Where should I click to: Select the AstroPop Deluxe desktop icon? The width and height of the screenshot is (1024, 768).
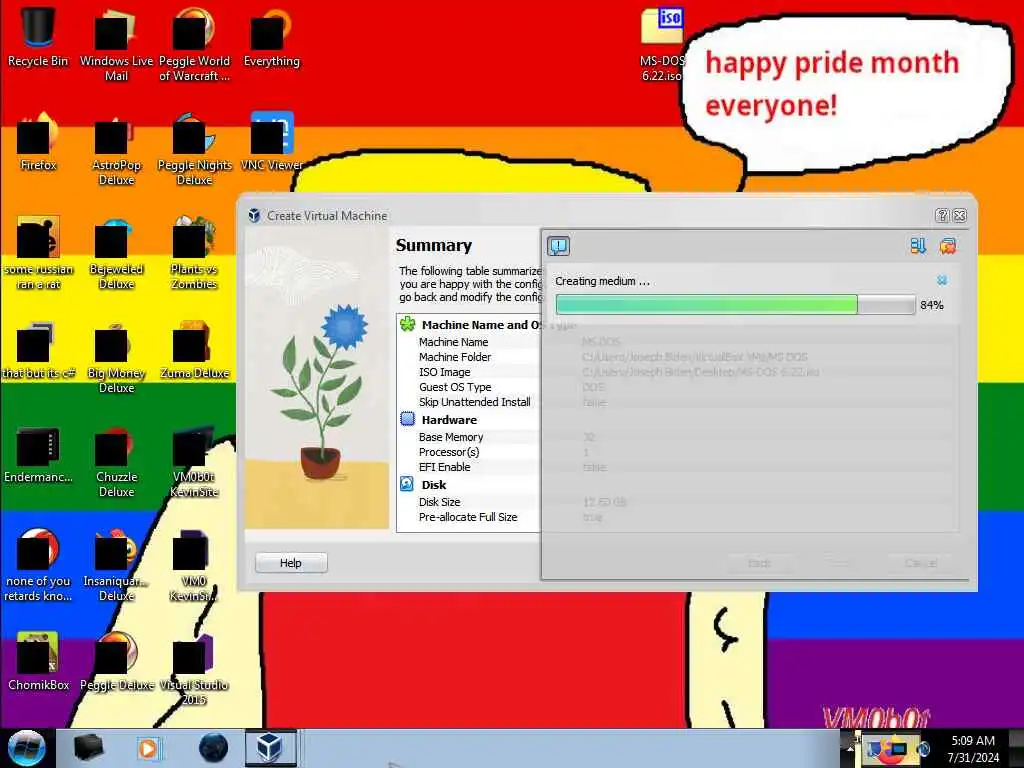coord(116,150)
